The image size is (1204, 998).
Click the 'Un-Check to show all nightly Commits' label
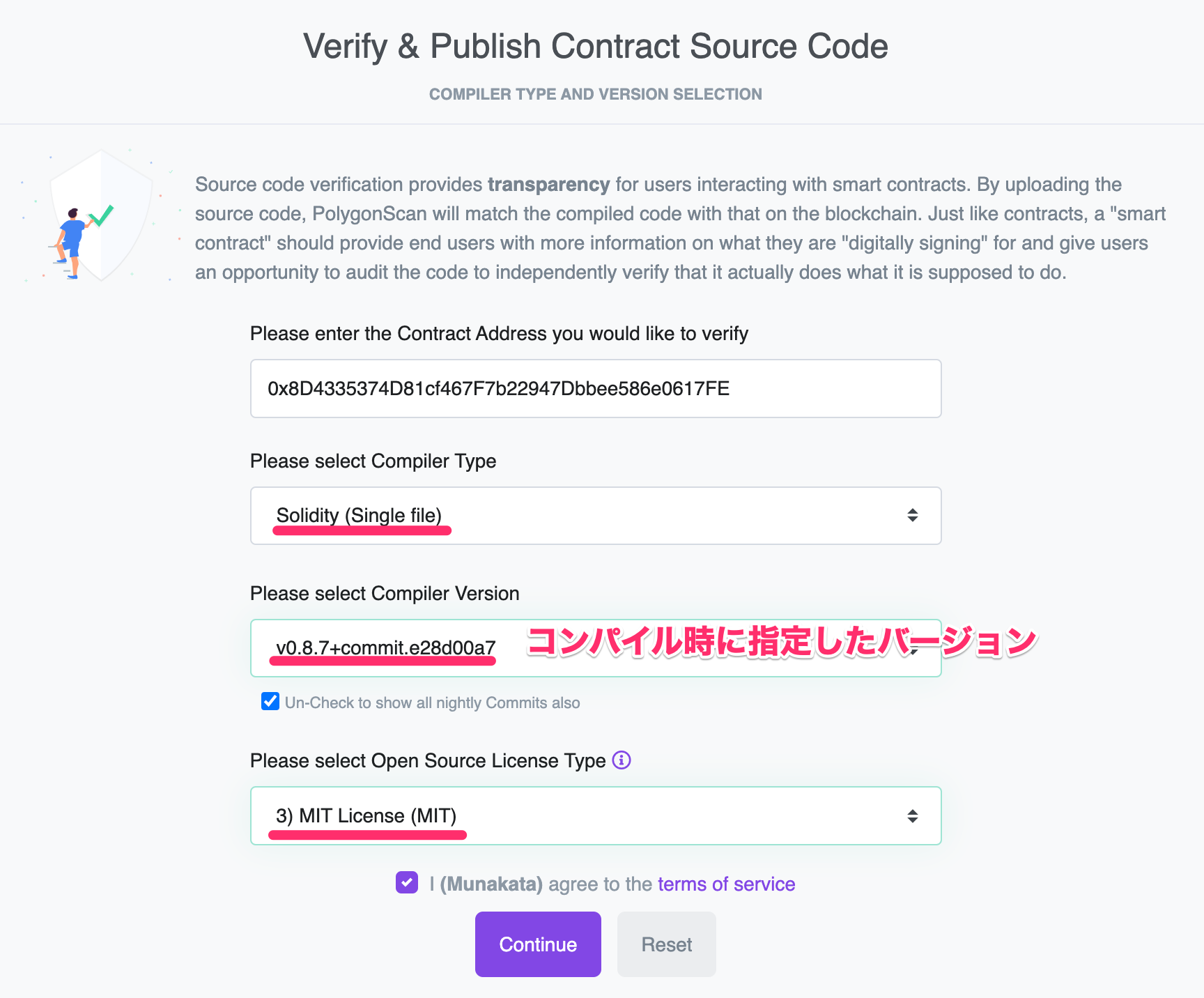(432, 703)
